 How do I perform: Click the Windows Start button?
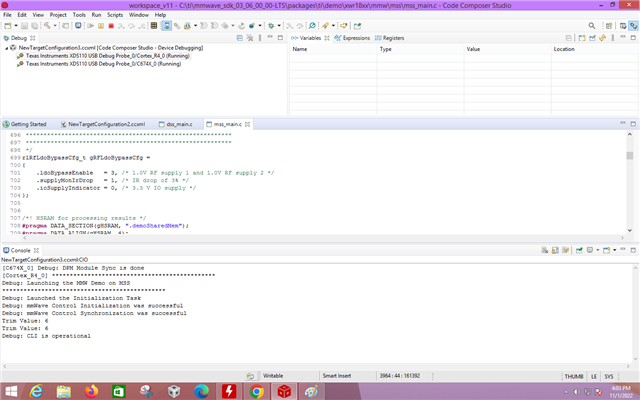point(11,391)
